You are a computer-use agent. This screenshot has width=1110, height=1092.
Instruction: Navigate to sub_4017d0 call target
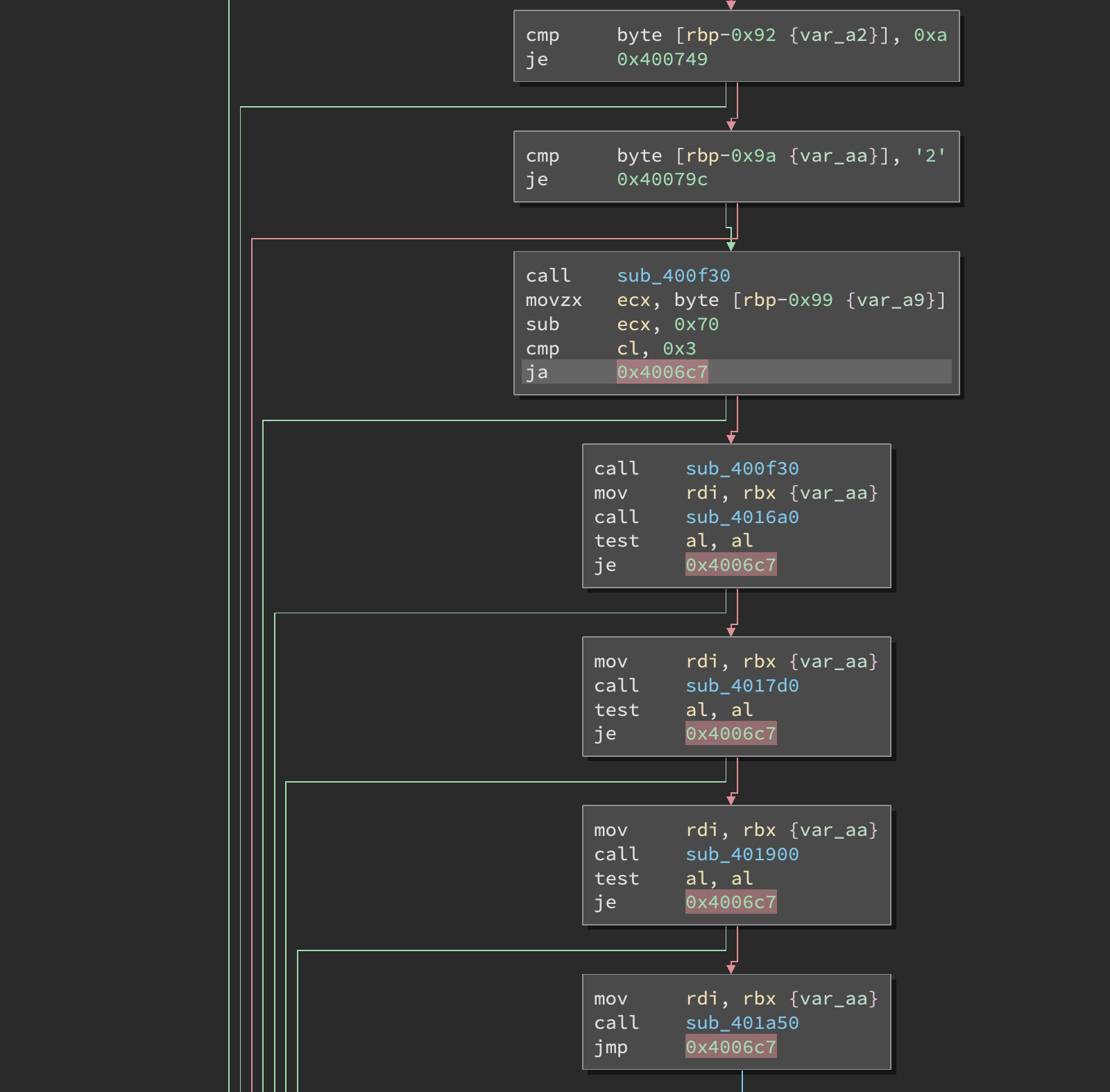742,685
